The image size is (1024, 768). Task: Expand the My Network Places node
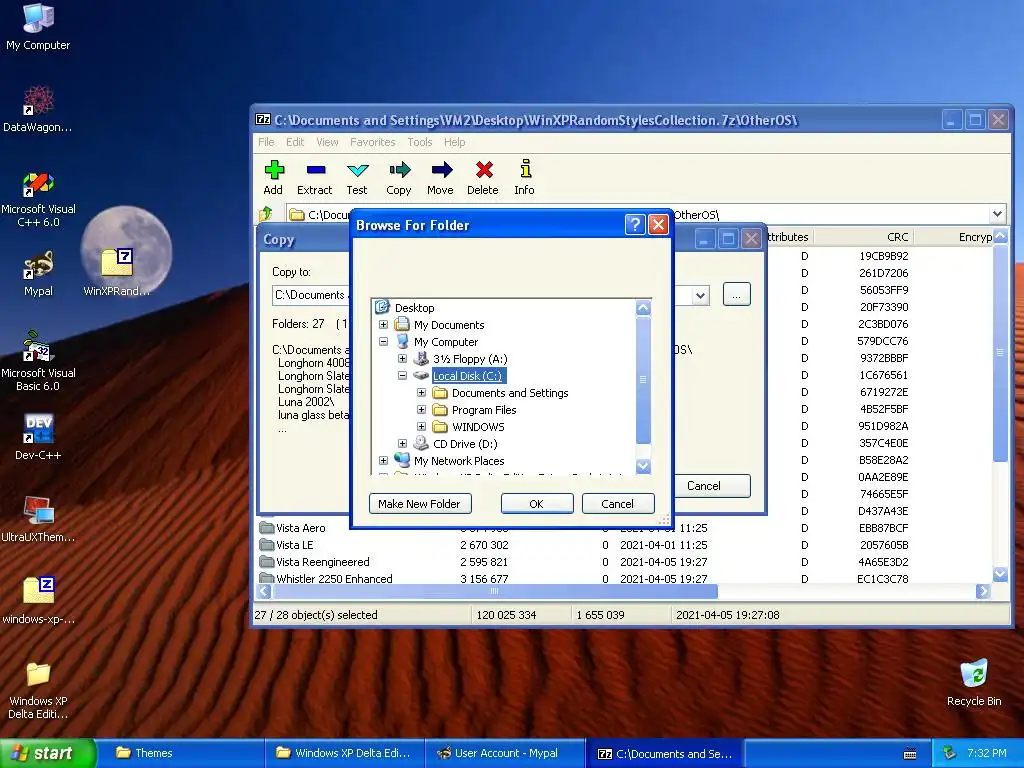click(x=383, y=460)
